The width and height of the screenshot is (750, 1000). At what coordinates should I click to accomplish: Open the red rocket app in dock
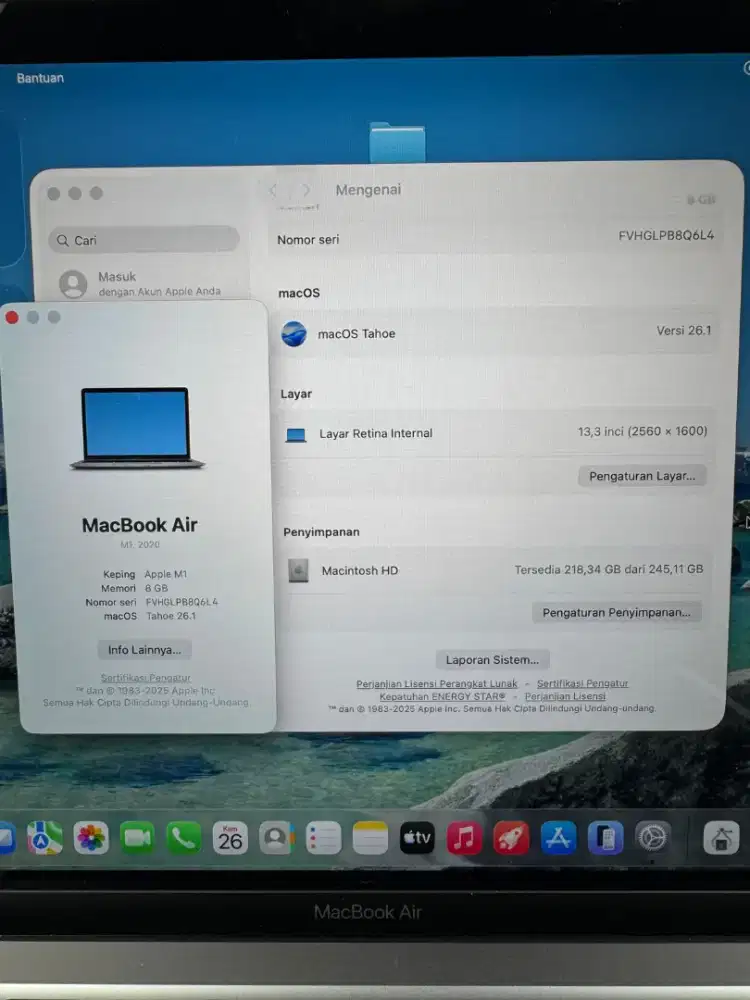coord(511,837)
